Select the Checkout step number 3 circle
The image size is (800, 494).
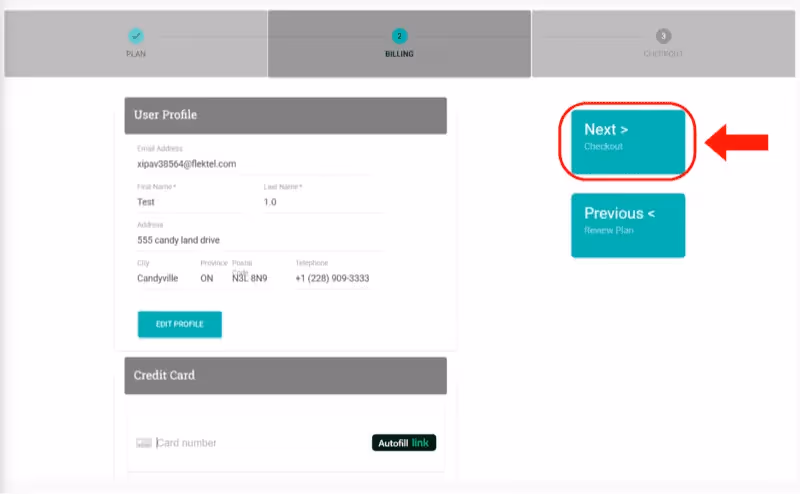tap(664, 36)
